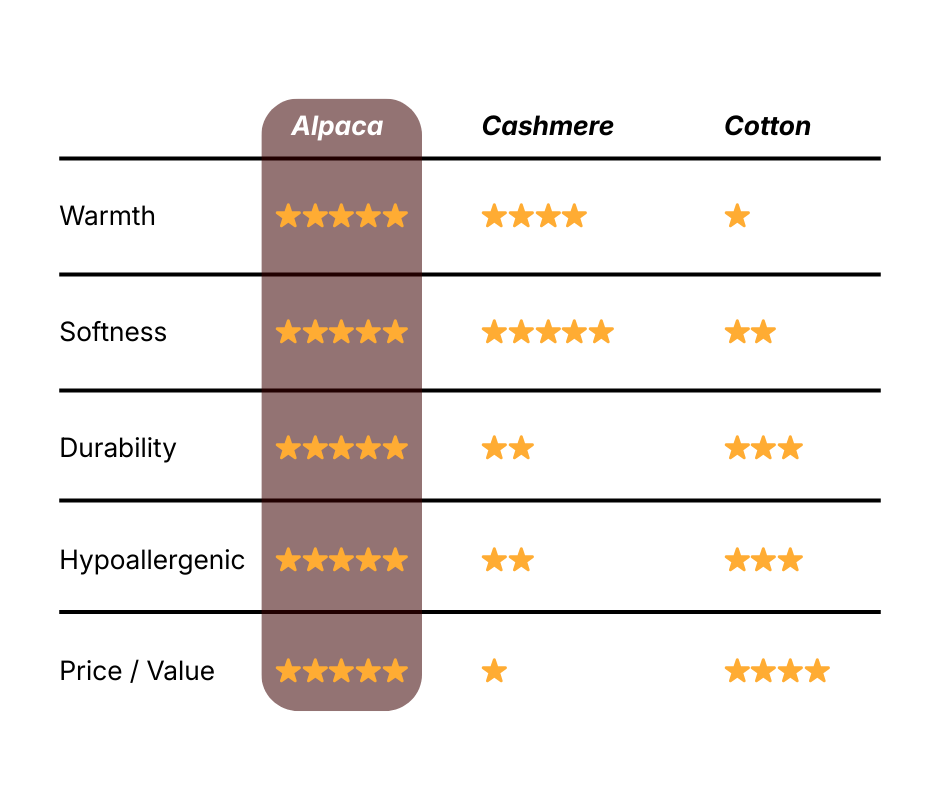
Task: Click Alpaca's Hypoallergenic star rating
Action: coord(341,560)
